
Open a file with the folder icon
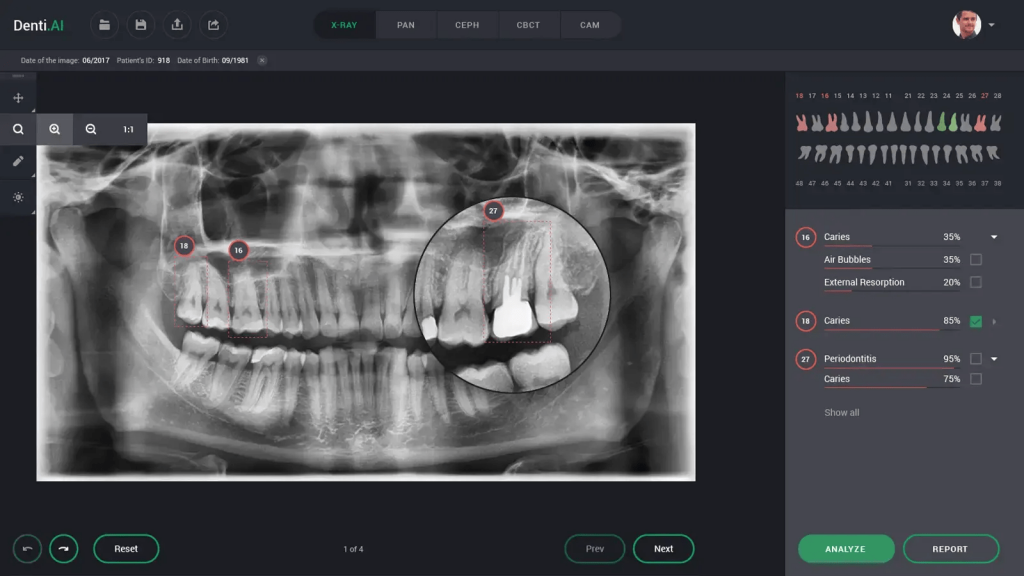(x=105, y=24)
